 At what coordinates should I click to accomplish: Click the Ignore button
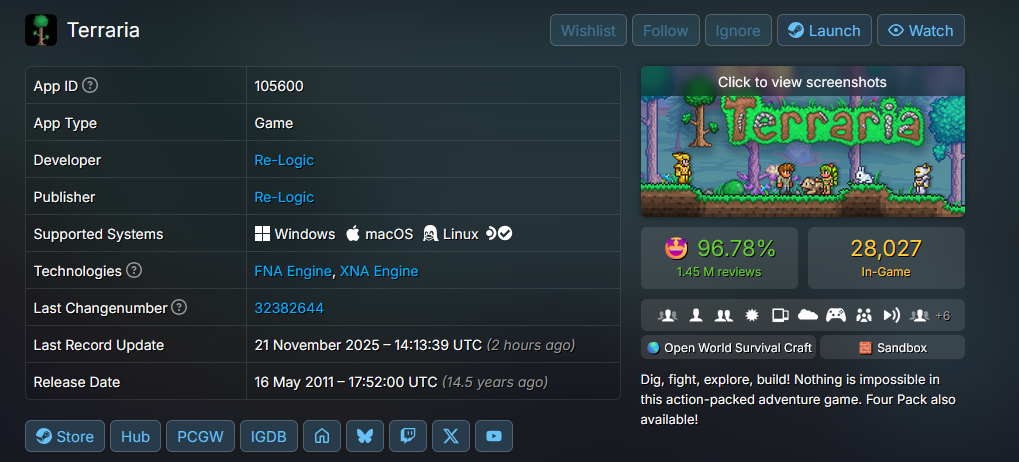click(738, 31)
